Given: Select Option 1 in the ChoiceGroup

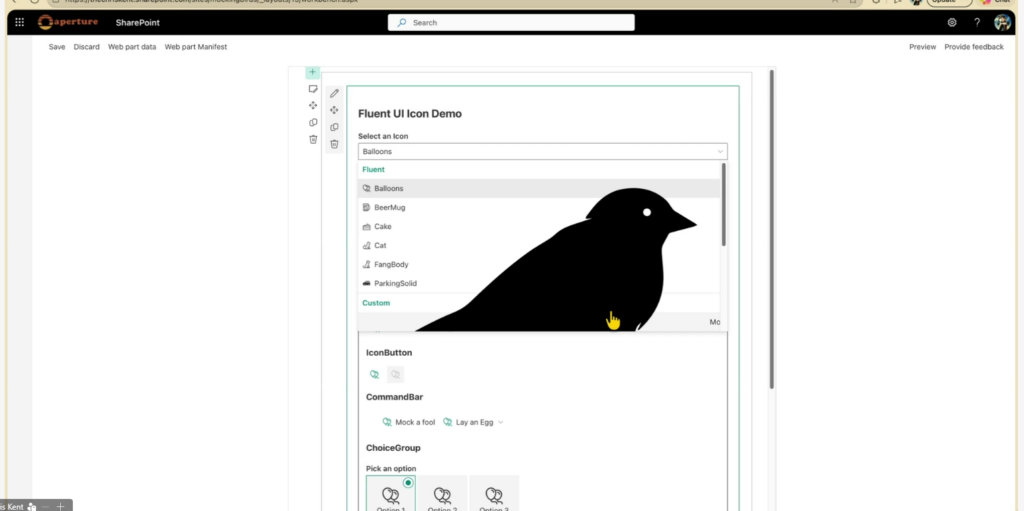Looking at the screenshot, I should 391,493.
